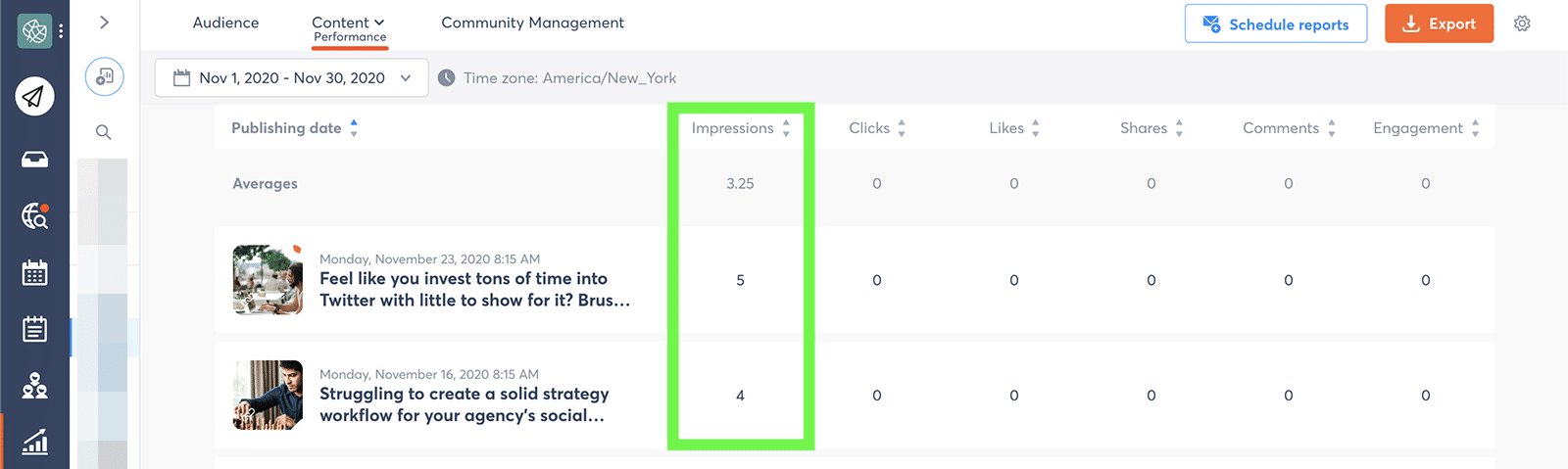The width and height of the screenshot is (1568, 469).
Task: Switch to Community Management tab
Action: click(x=532, y=23)
